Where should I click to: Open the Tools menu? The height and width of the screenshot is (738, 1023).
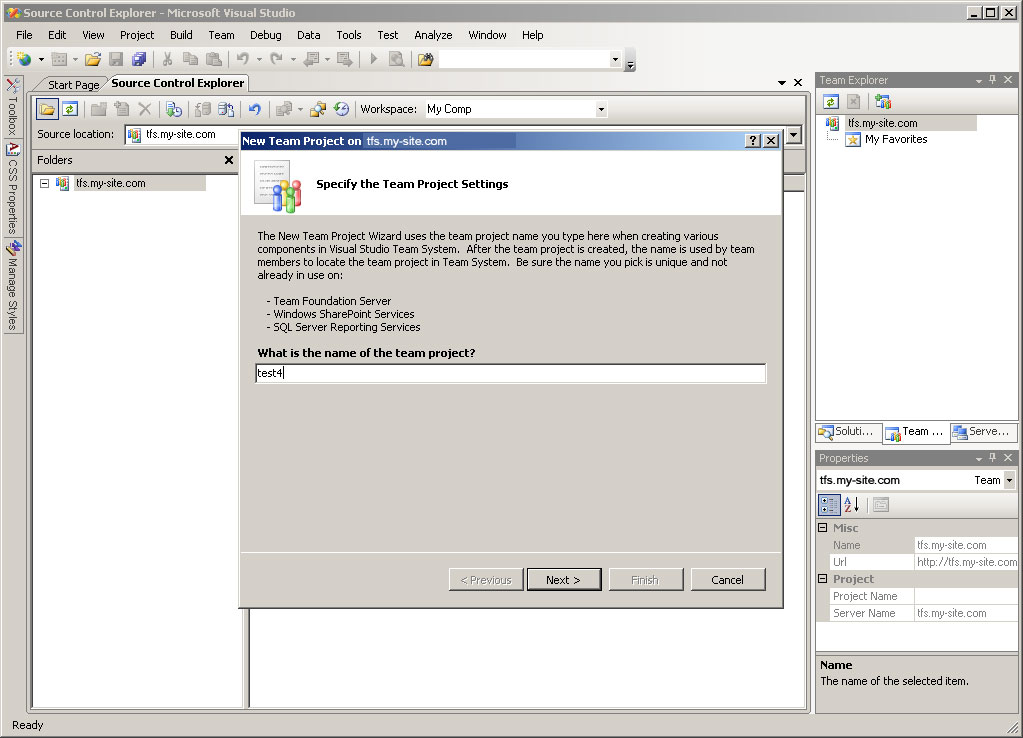pyautogui.click(x=348, y=35)
